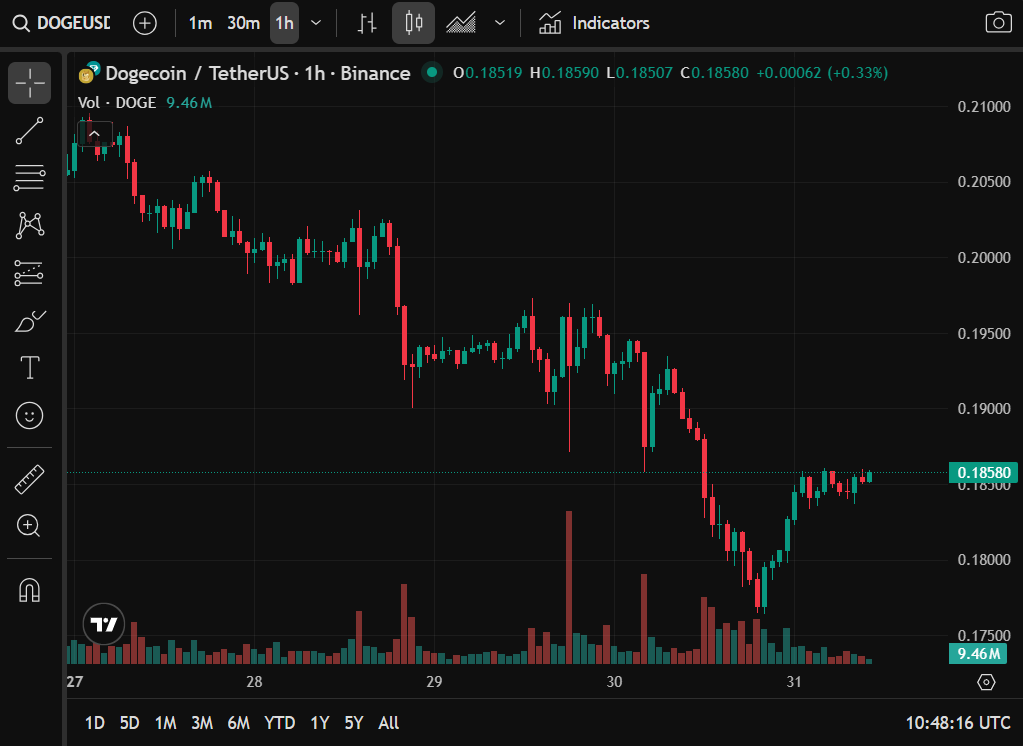This screenshot has height=746, width=1023.
Task: Select the brush drawing tool
Action: [30, 321]
